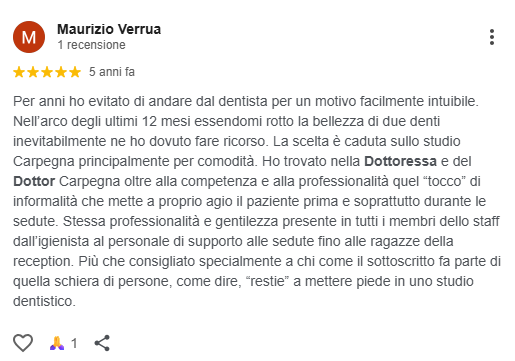Image resolution: width=515 pixels, height=361 pixels.
Task: Open the three-dot options menu
Action: coord(492,37)
